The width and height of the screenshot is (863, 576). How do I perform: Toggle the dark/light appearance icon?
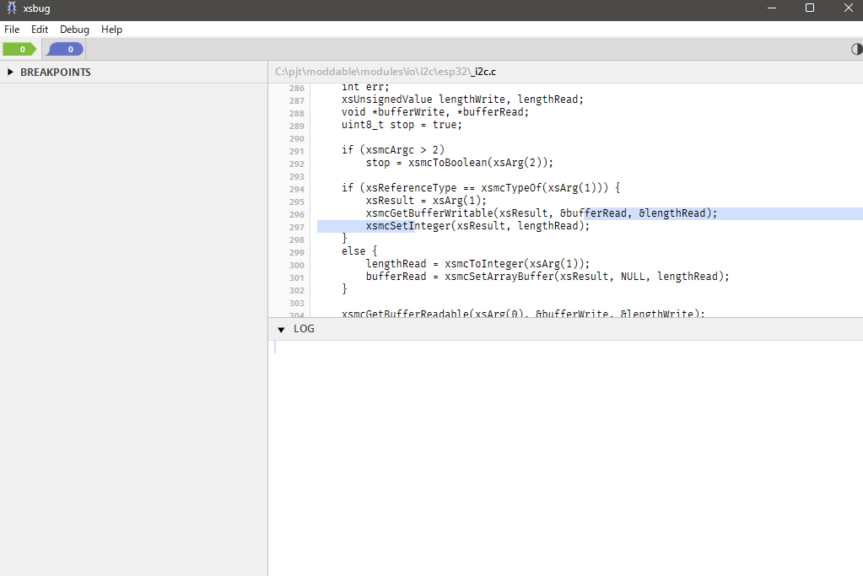click(856, 49)
